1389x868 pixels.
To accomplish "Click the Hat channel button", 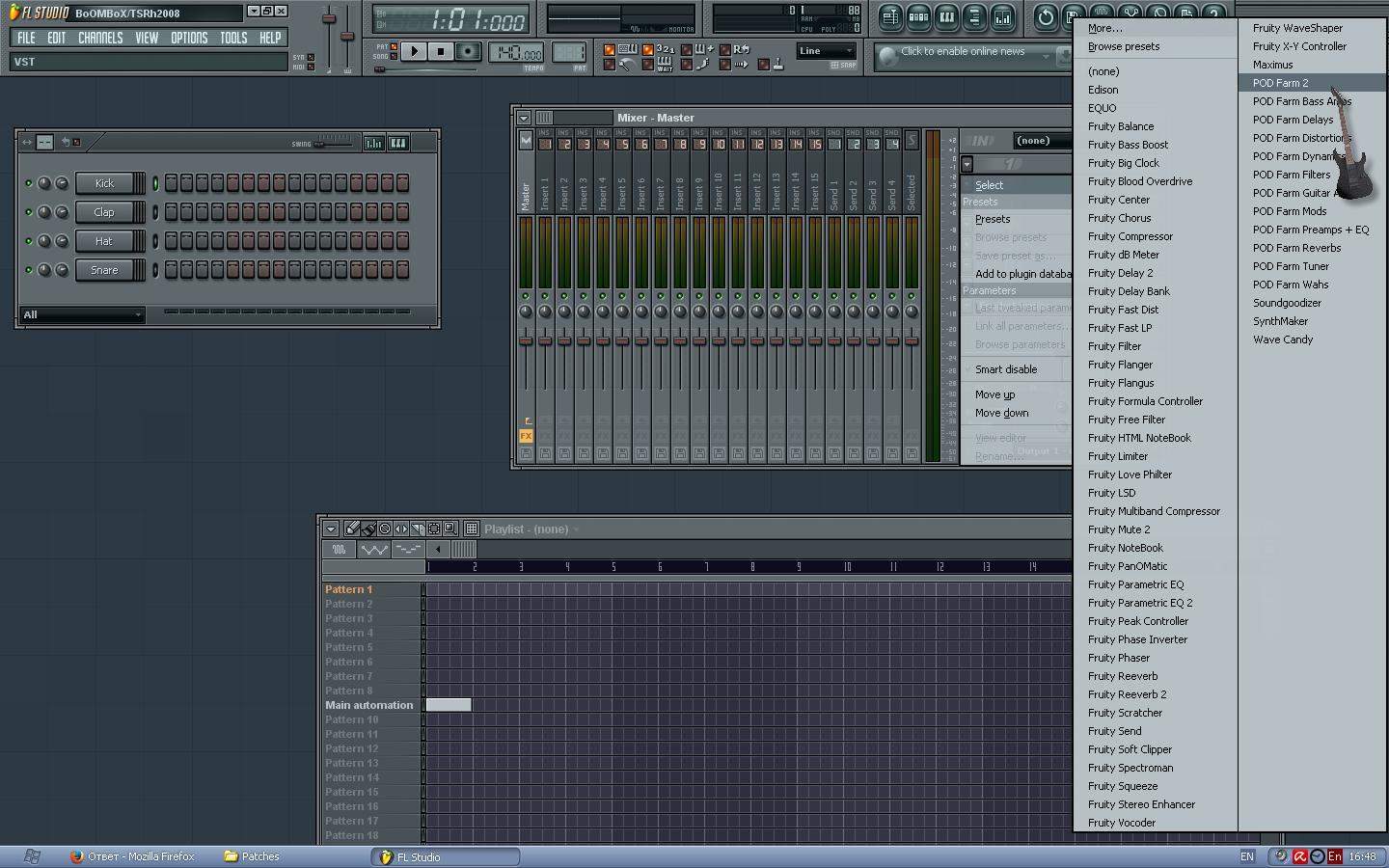I will pos(104,241).
